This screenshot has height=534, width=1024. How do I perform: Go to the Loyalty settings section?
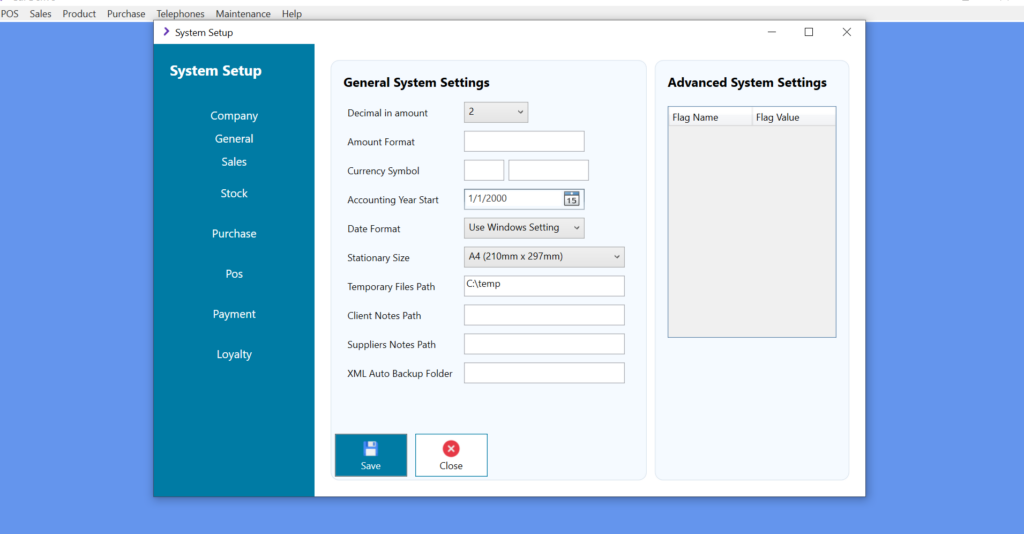tap(234, 355)
